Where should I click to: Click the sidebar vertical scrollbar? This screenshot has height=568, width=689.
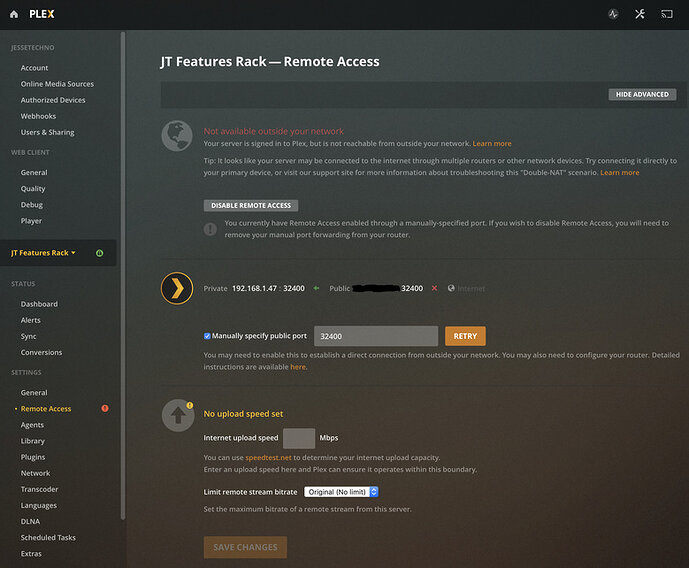click(x=123, y=275)
